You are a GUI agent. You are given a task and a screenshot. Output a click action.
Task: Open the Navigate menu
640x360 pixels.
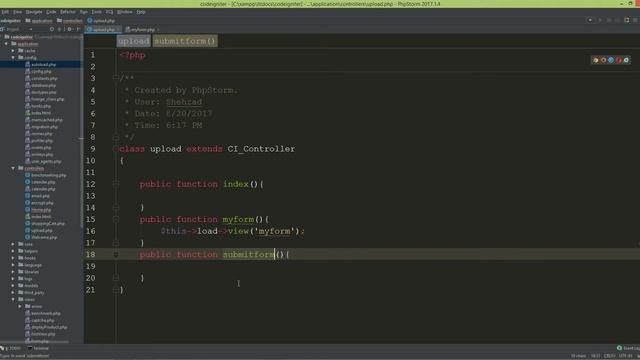coord(34,12)
